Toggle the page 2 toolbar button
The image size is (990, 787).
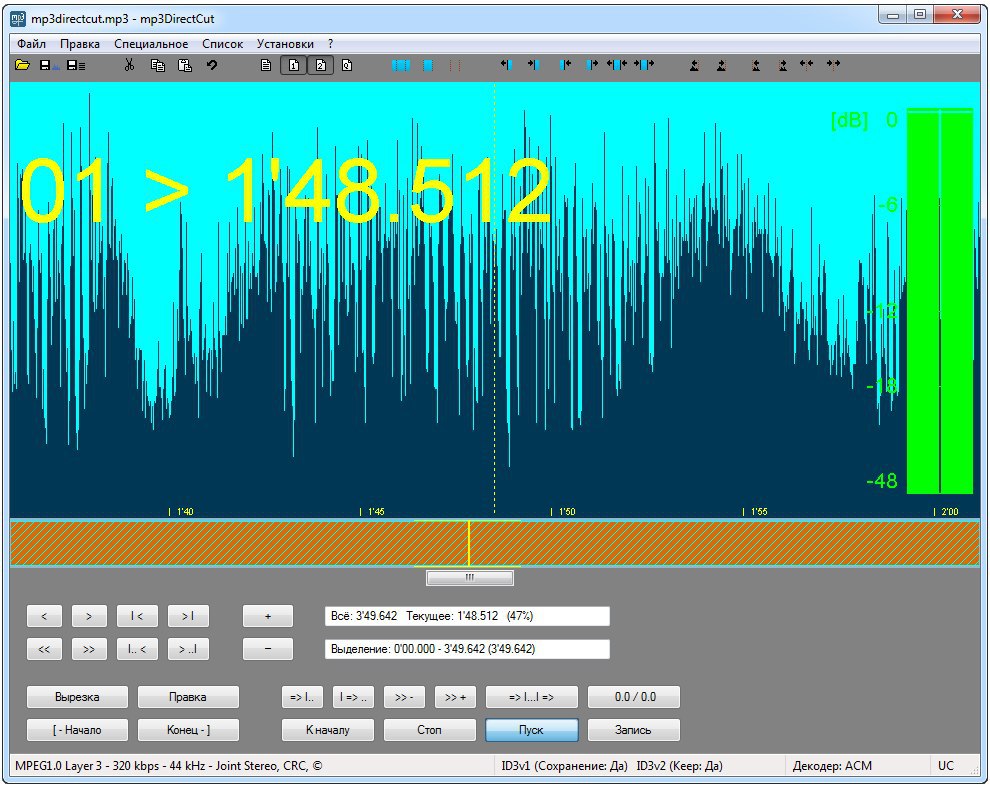click(320, 65)
